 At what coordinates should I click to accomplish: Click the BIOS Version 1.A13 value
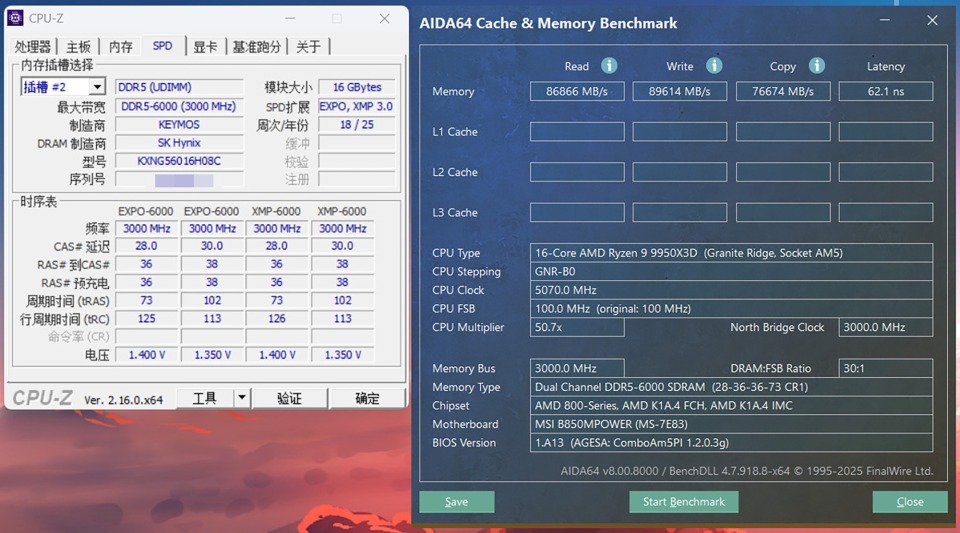click(x=732, y=442)
